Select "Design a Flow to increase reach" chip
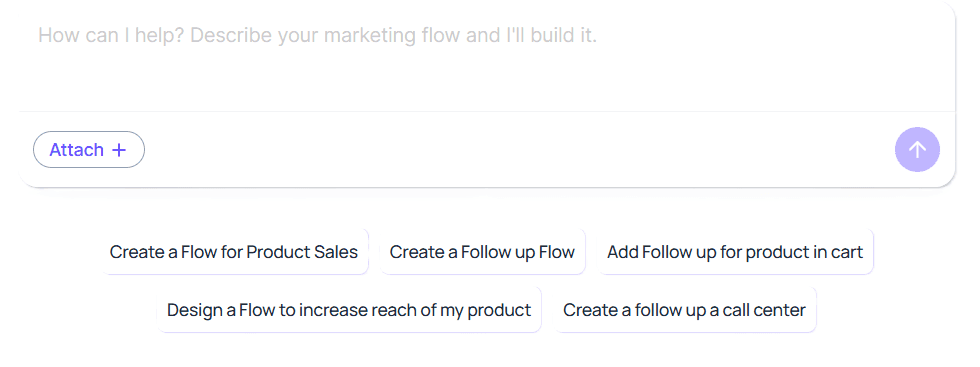 coord(349,309)
